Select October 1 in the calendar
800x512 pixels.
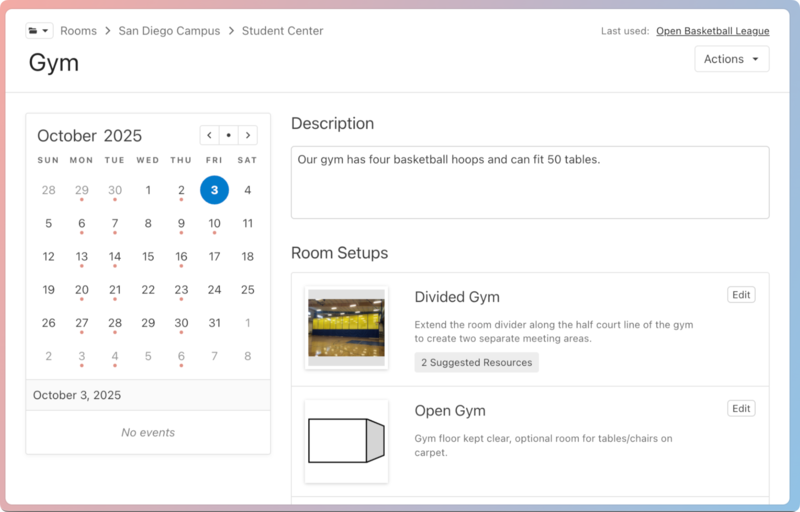tap(148, 190)
